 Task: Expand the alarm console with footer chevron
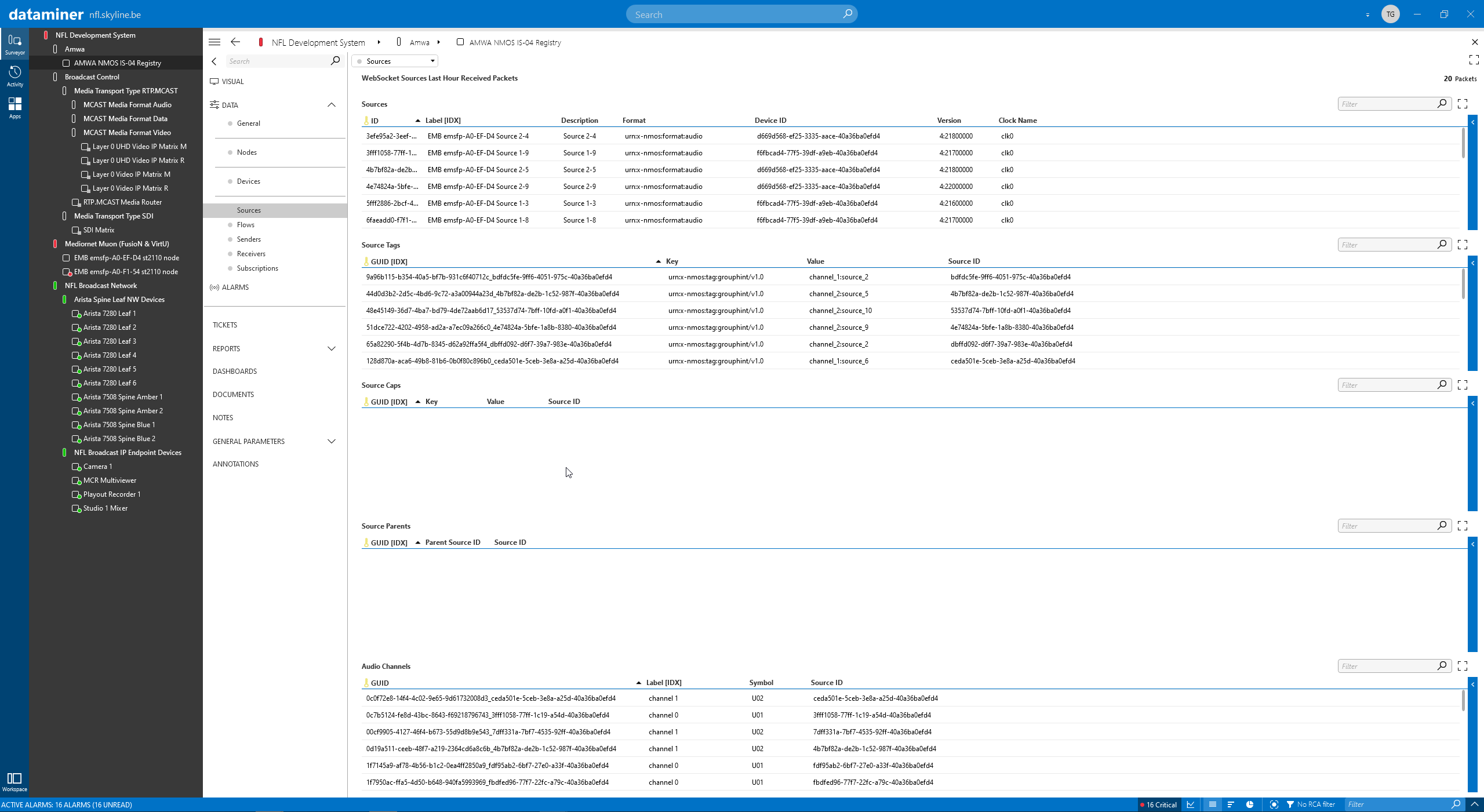1474,804
